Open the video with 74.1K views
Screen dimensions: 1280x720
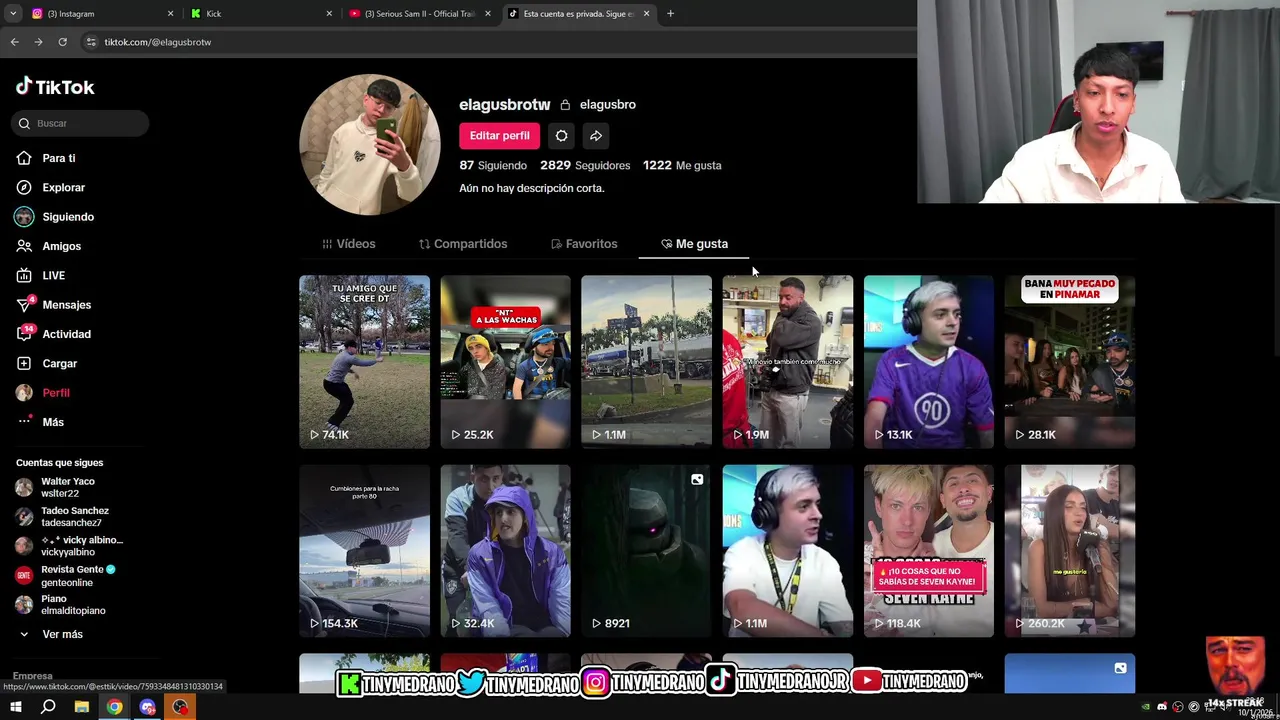point(364,361)
